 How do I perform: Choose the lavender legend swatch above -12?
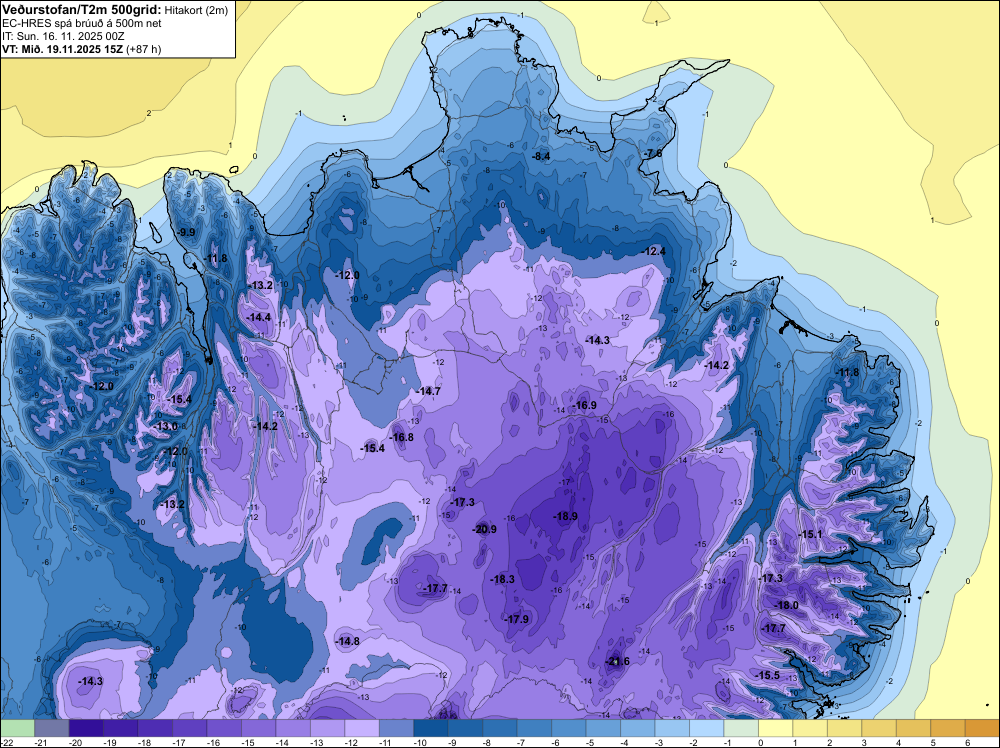coord(362,728)
